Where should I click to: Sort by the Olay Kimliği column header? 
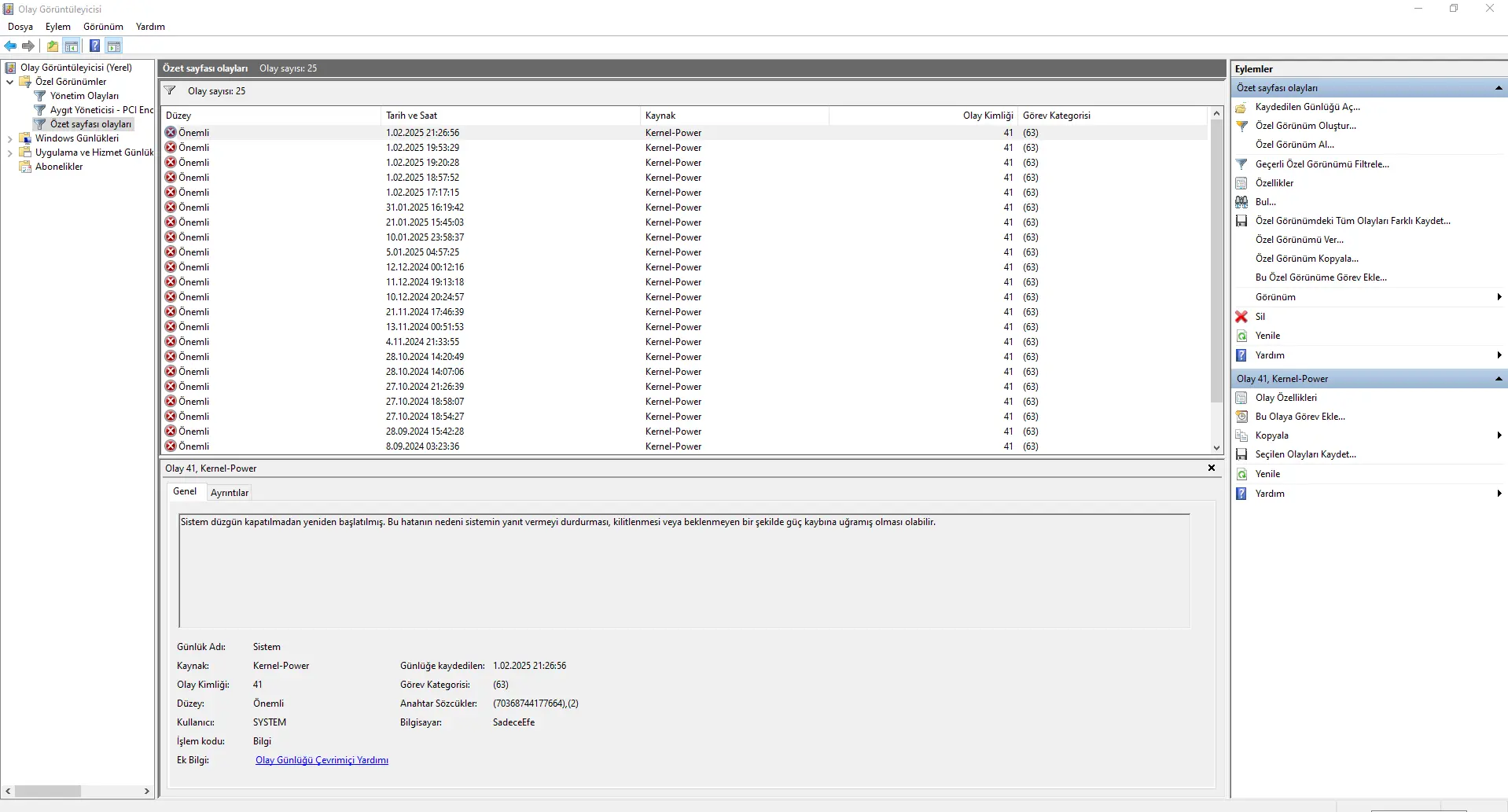click(923, 116)
